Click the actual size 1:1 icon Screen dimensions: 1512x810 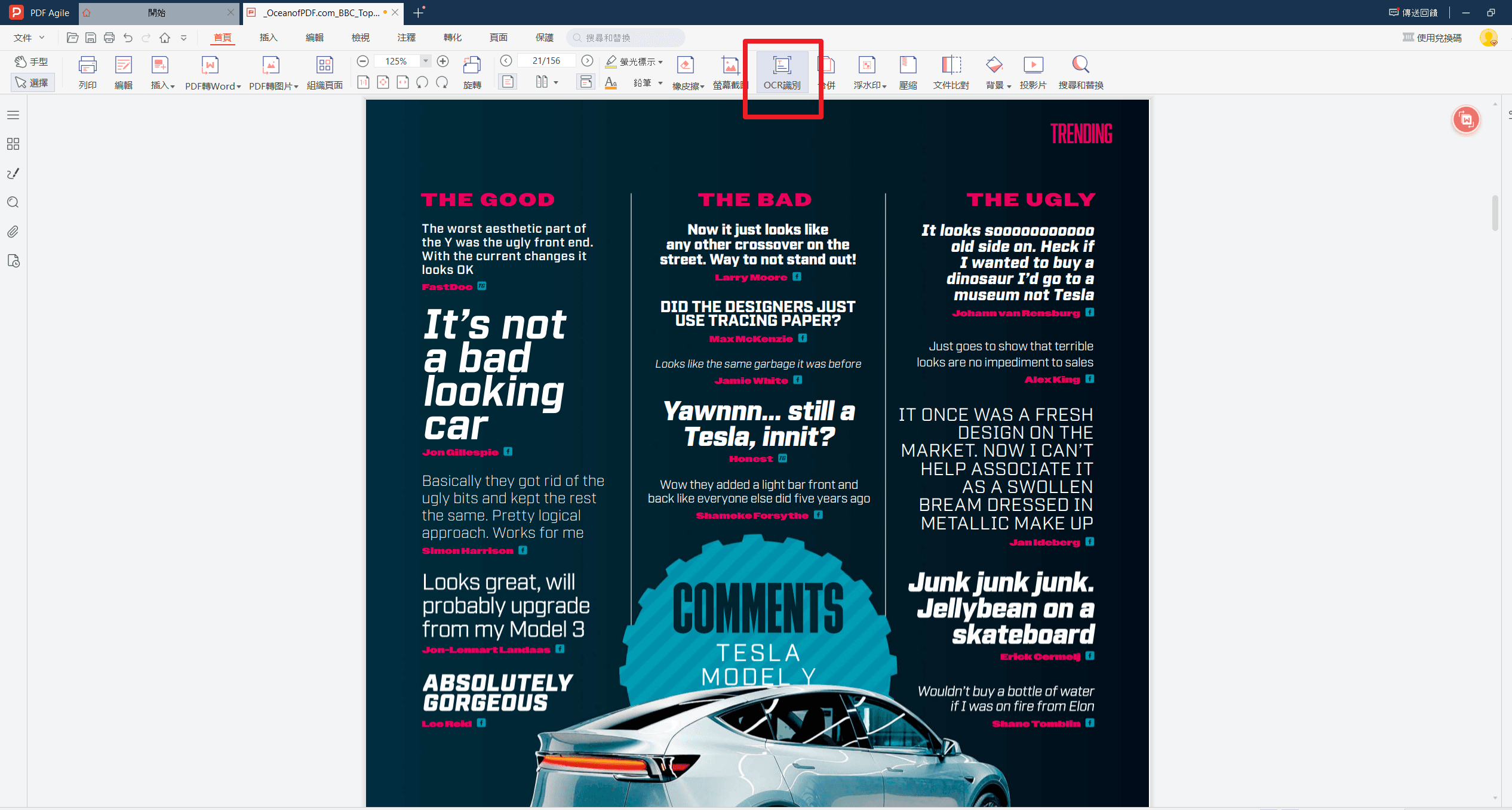(x=363, y=82)
